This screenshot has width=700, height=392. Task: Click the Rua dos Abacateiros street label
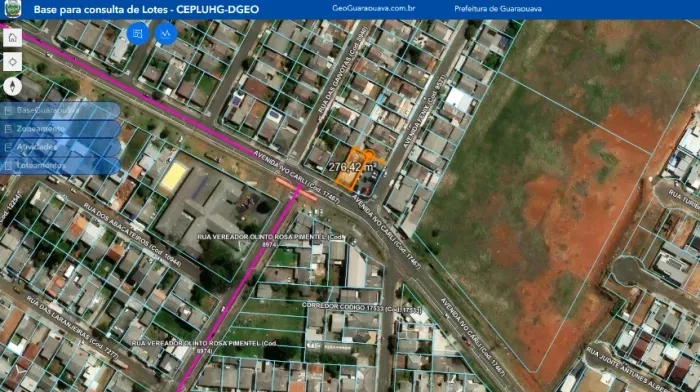tap(133, 235)
